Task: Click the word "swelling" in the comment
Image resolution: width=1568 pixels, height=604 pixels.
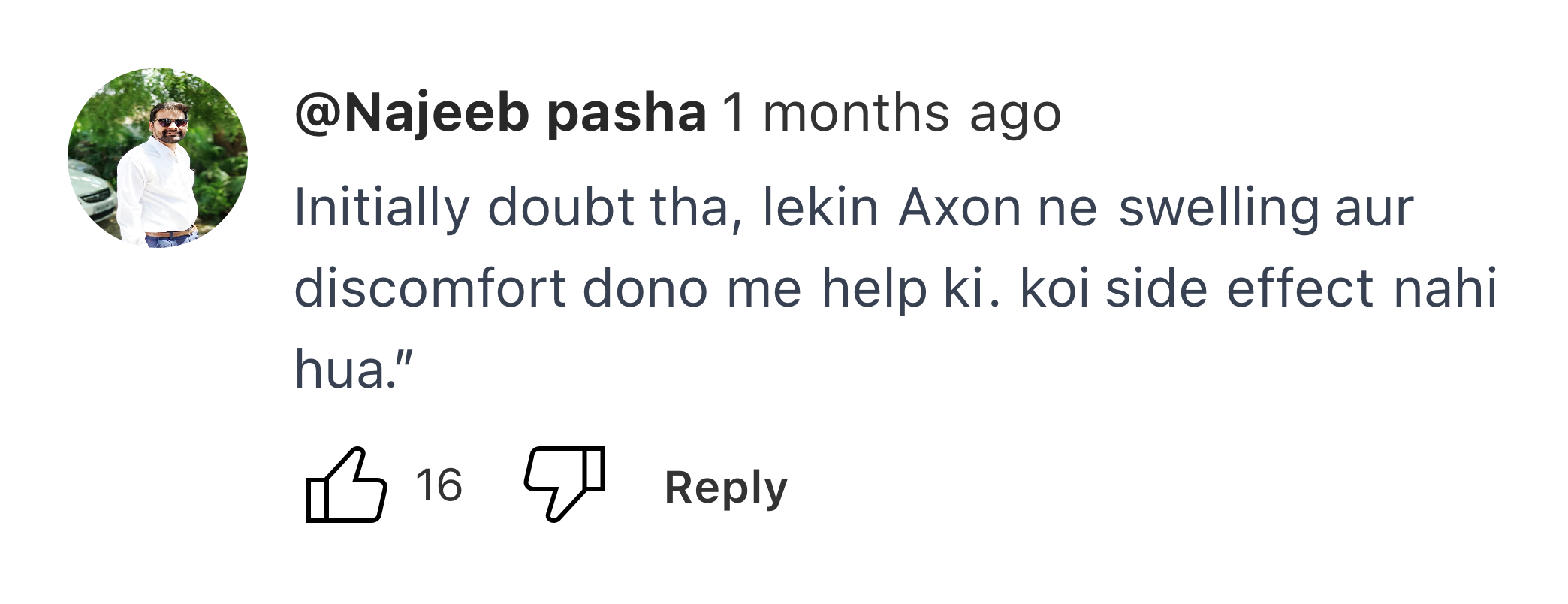Action: (1217, 208)
